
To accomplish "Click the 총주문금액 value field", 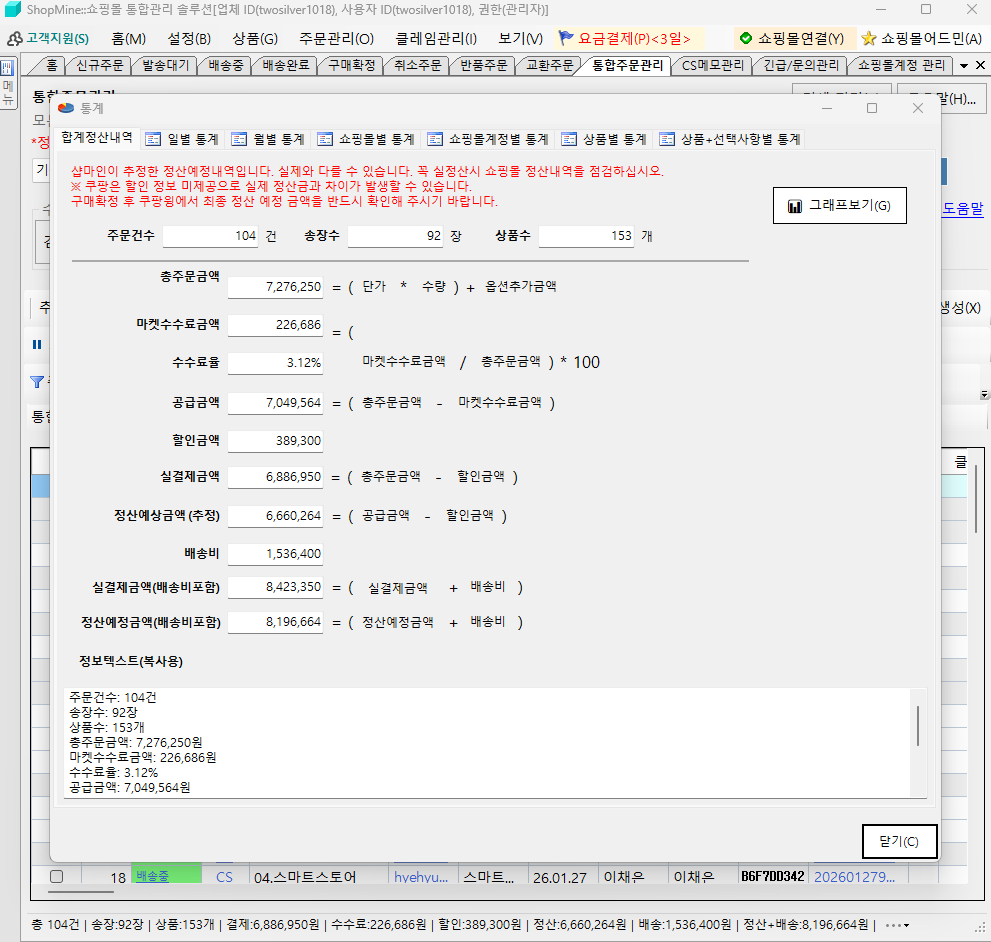I will point(275,287).
